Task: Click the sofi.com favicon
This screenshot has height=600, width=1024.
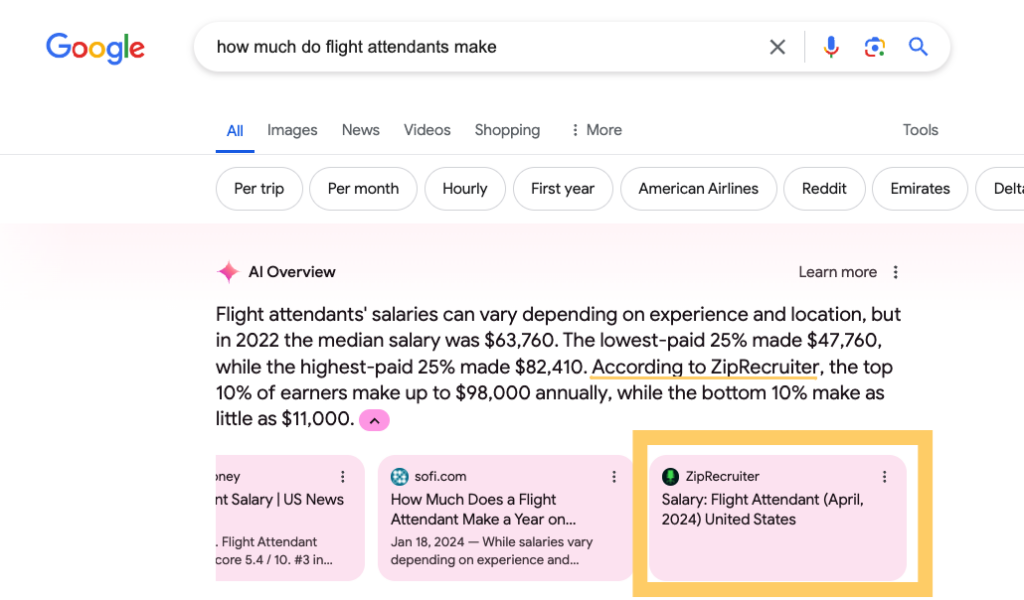Action: [399, 476]
